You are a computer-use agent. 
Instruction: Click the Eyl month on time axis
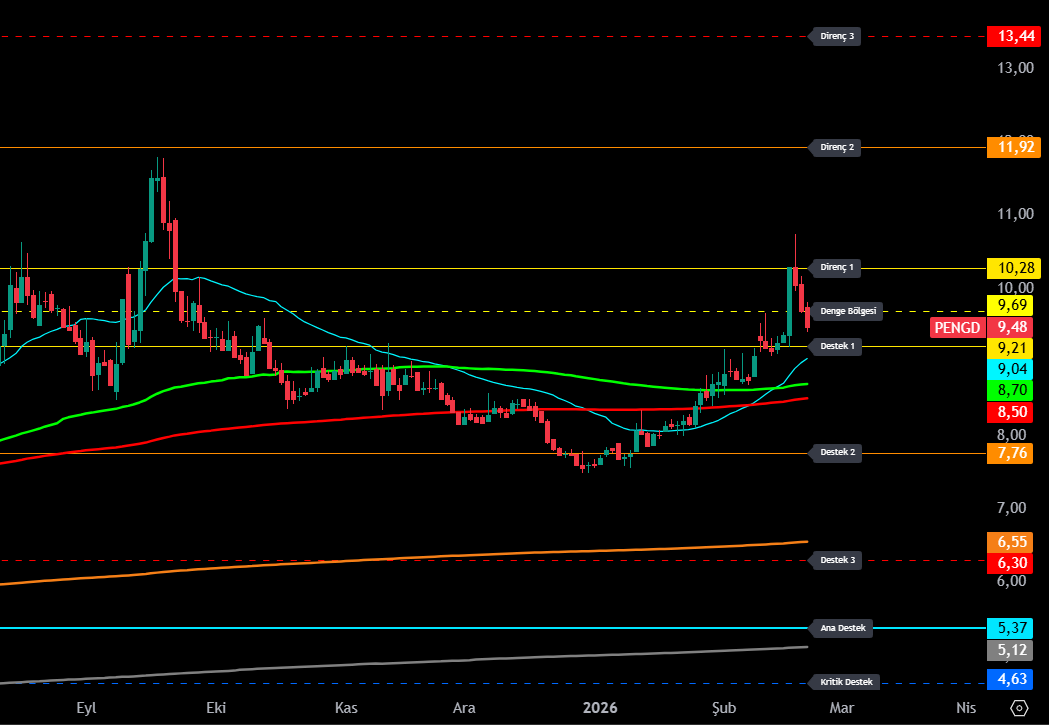coord(86,708)
